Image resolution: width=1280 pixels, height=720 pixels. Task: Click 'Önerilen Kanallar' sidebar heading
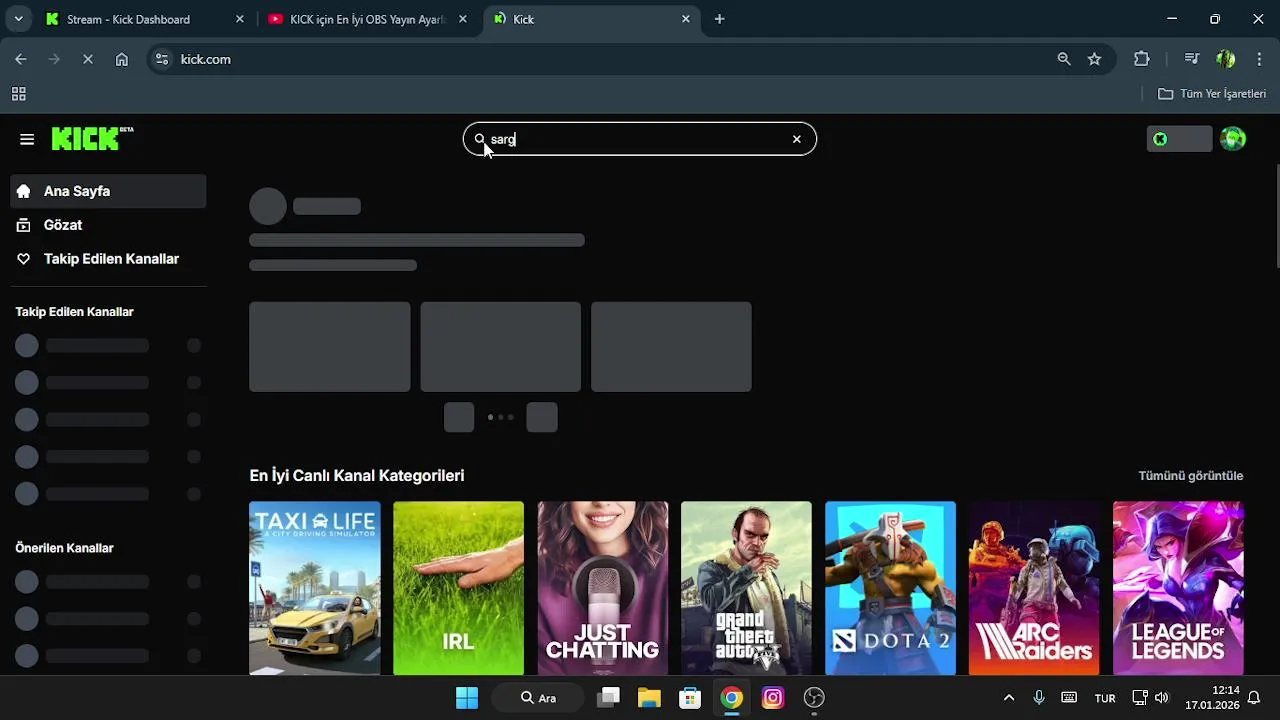pyautogui.click(x=64, y=548)
